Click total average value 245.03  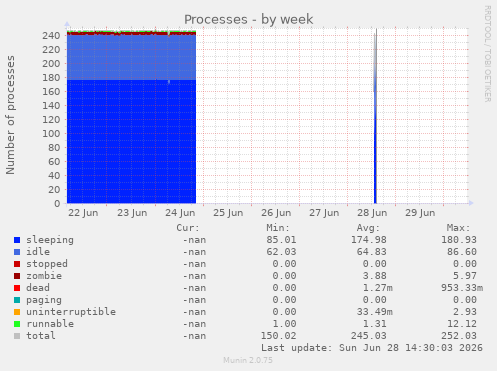coord(369,336)
